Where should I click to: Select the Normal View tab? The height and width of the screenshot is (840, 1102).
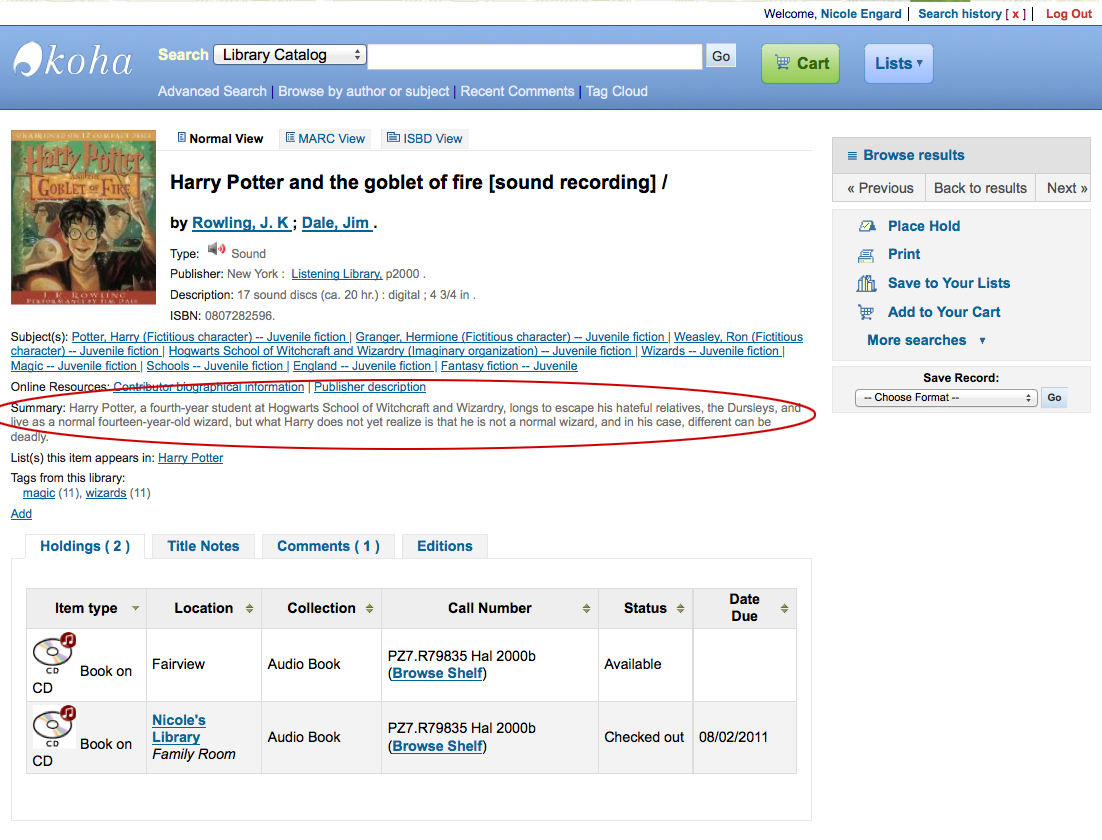point(220,138)
